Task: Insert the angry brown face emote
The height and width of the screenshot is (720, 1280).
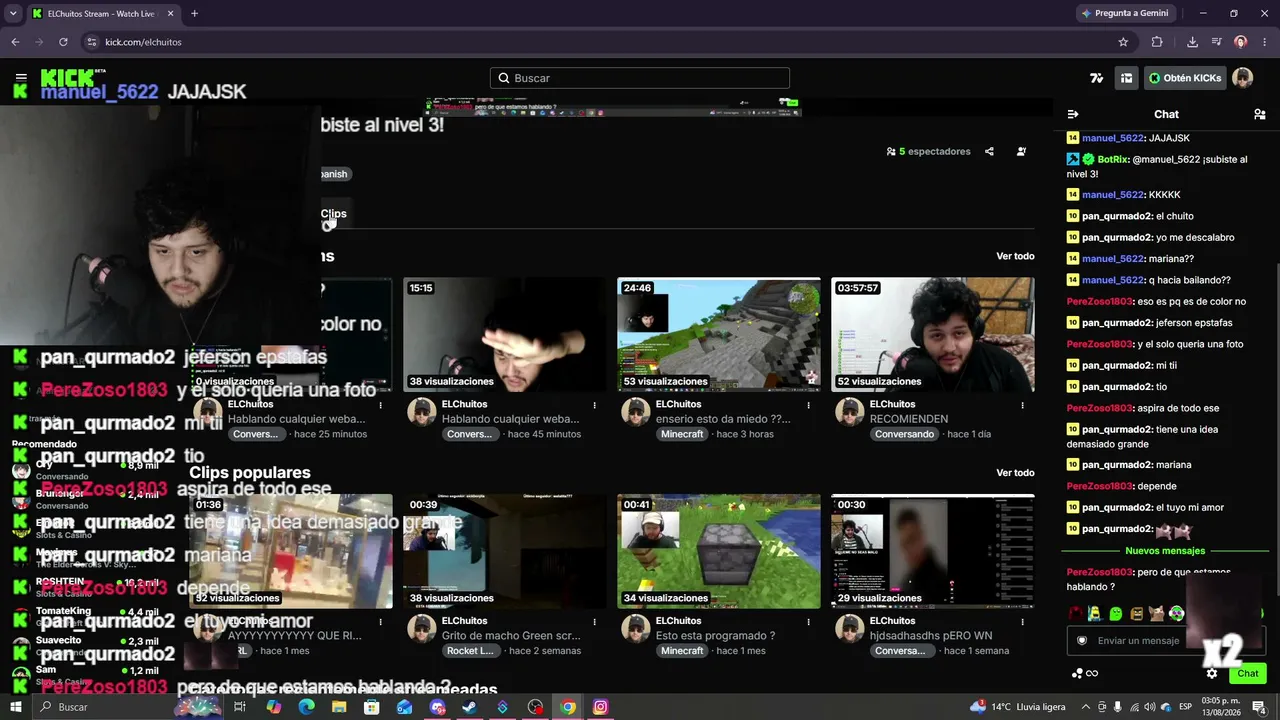Action: [x=1136, y=614]
